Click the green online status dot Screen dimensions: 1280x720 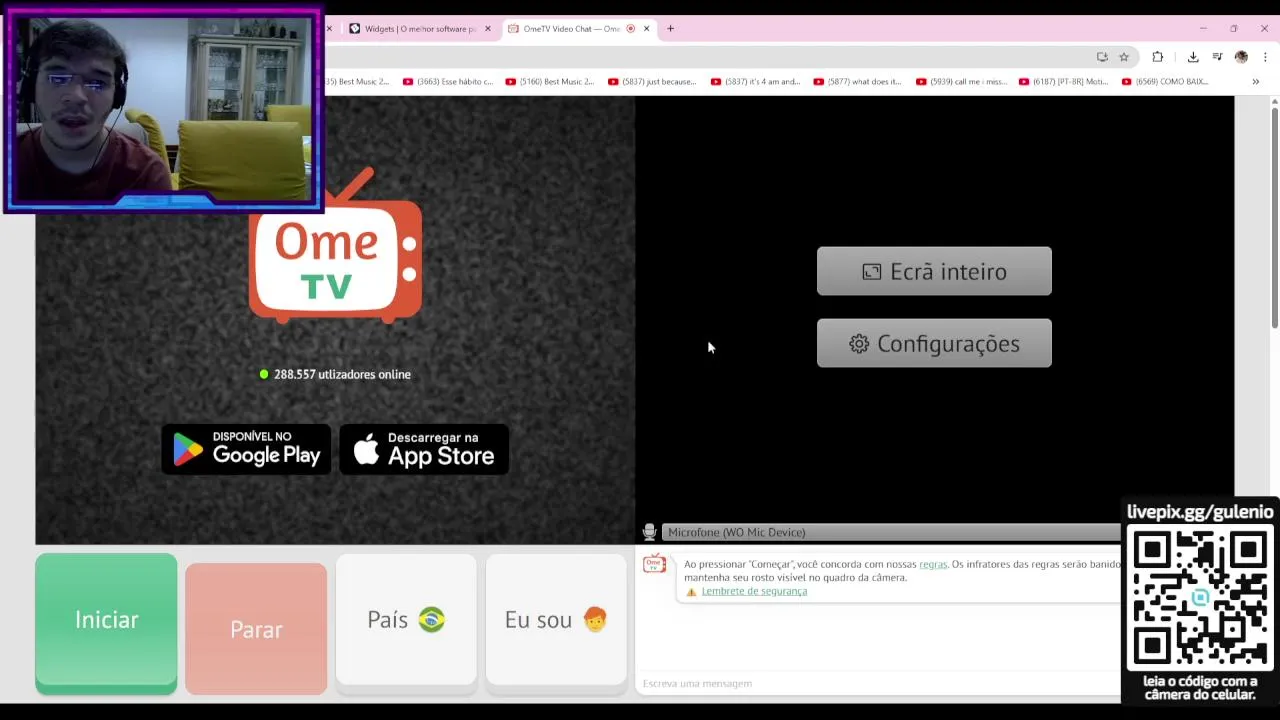264,374
